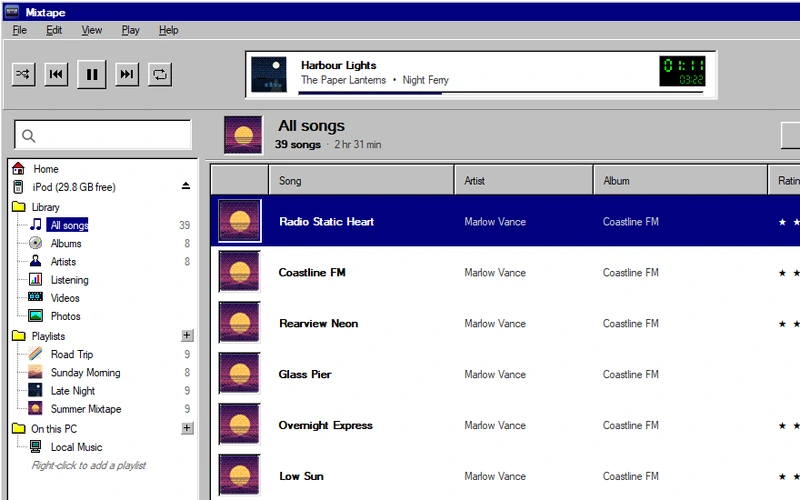This screenshot has width=800, height=500.
Task: Click the picture Photos icon
Action: coord(36,316)
